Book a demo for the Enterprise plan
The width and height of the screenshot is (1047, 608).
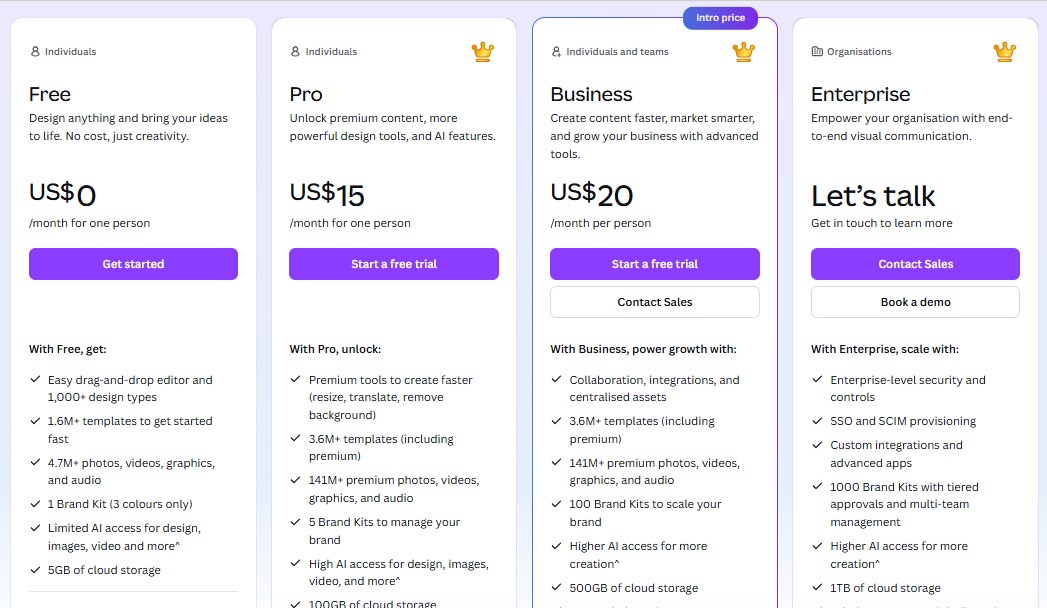[915, 301]
